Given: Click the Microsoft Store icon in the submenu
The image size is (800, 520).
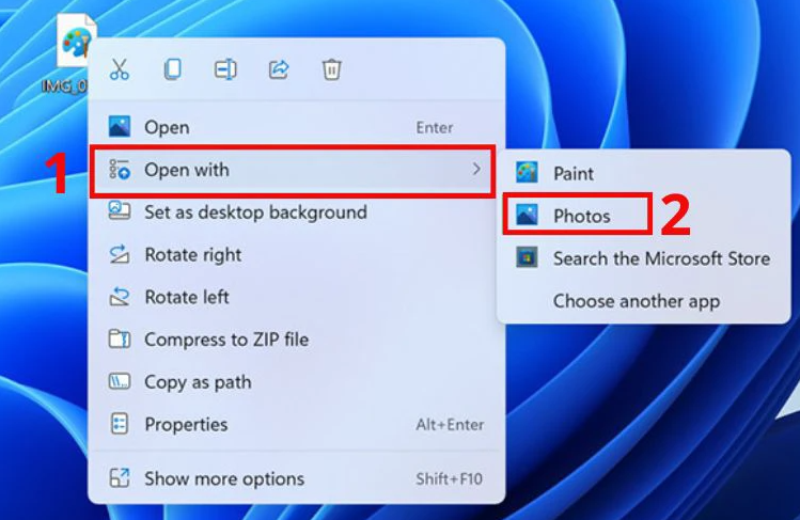Looking at the screenshot, I should 527,258.
